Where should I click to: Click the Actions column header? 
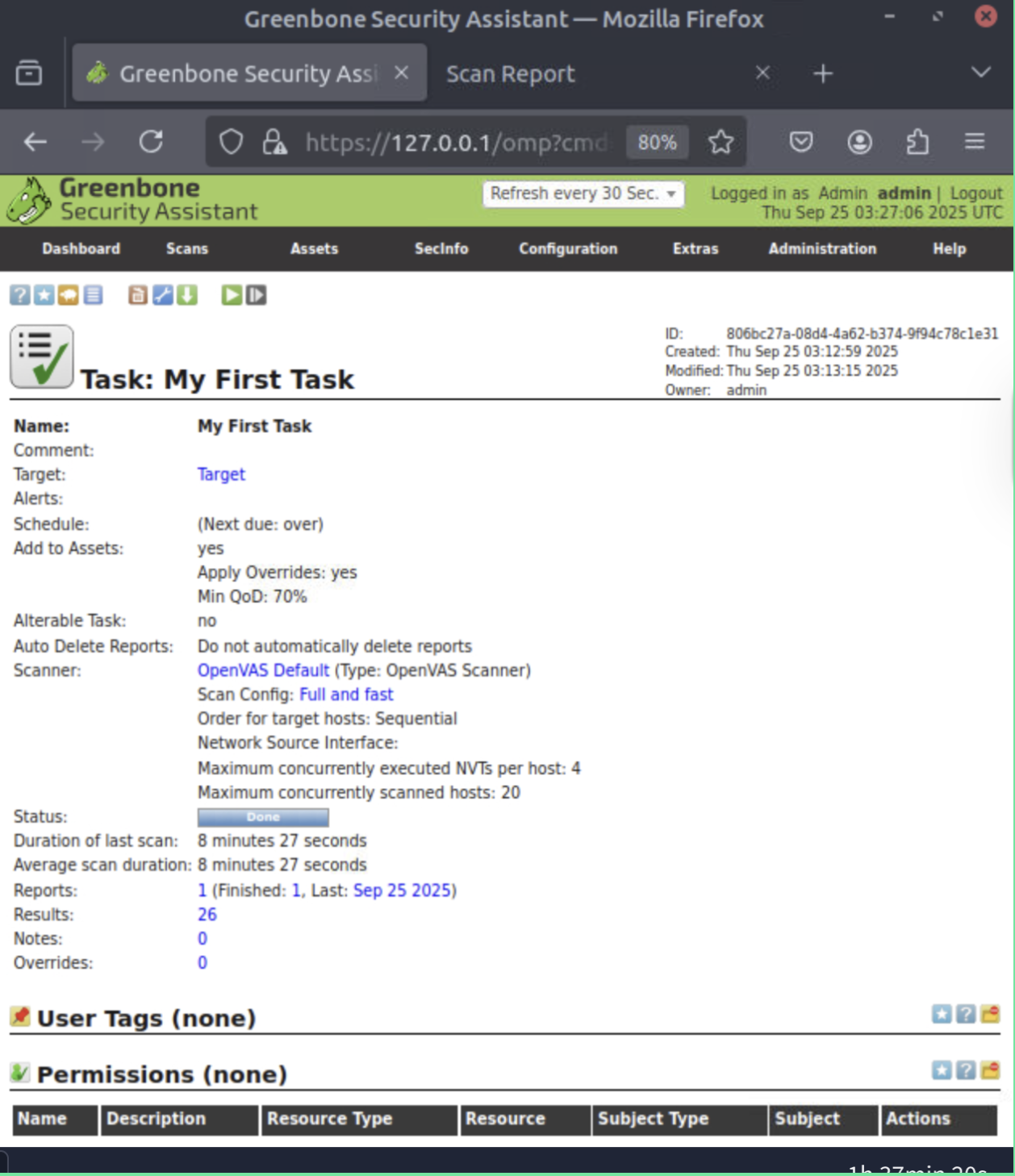(x=939, y=1120)
